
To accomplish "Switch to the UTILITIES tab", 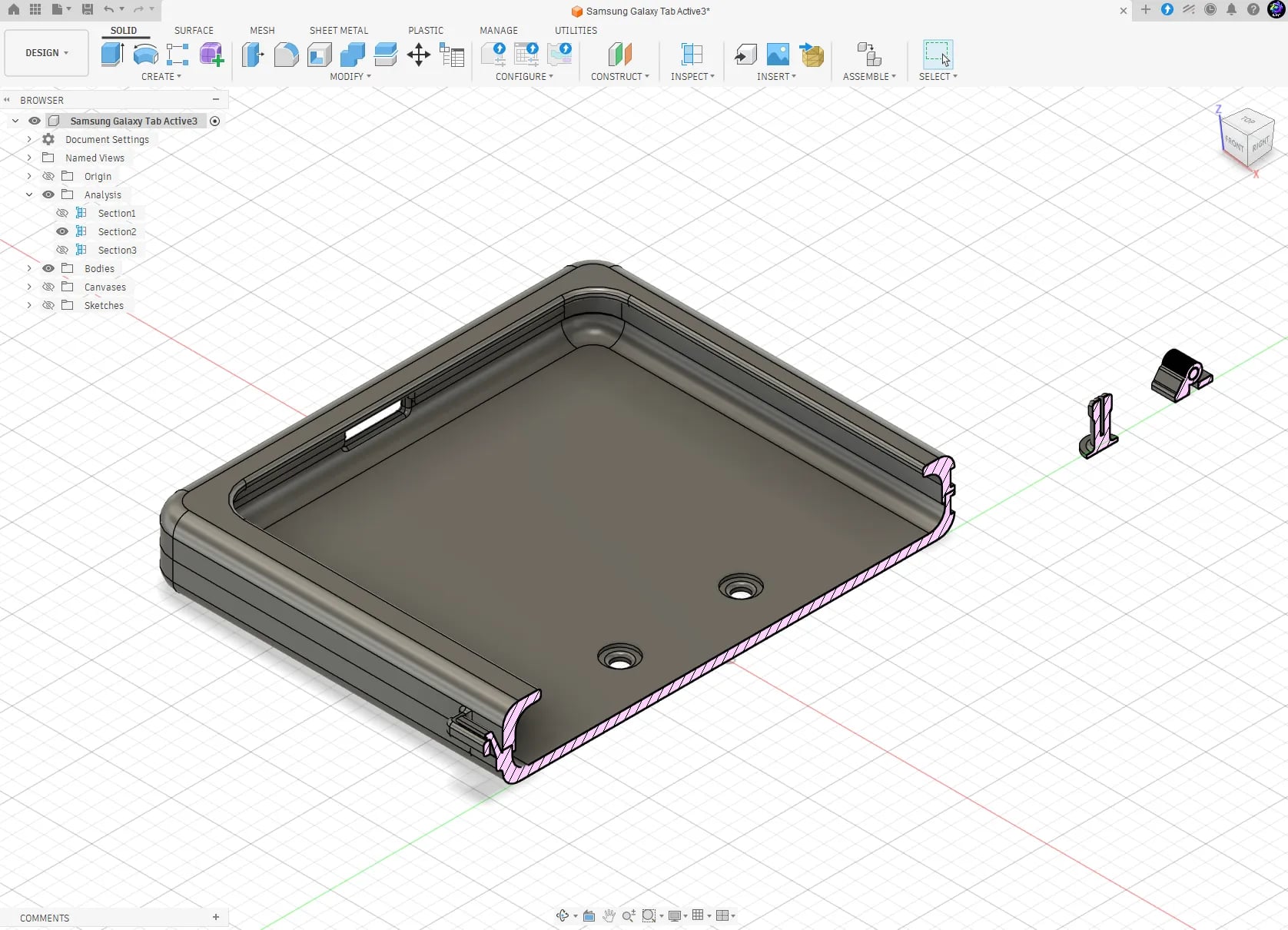I will pyautogui.click(x=576, y=31).
